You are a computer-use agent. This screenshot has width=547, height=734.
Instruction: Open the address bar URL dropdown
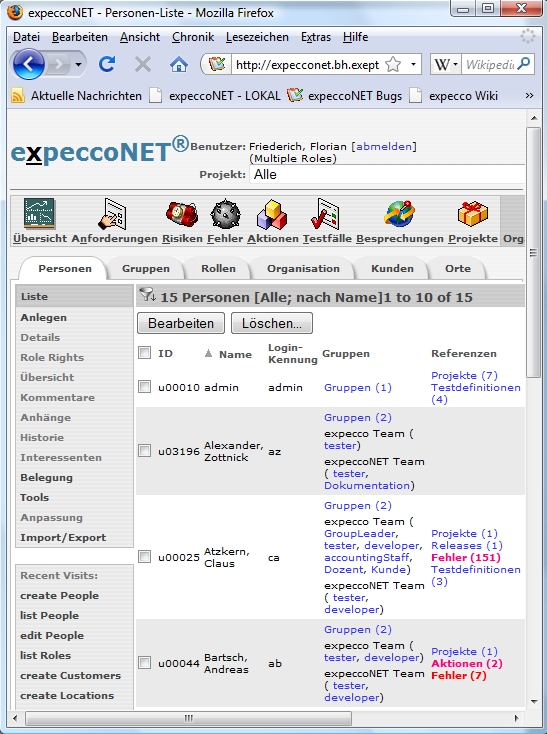pos(413,64)
